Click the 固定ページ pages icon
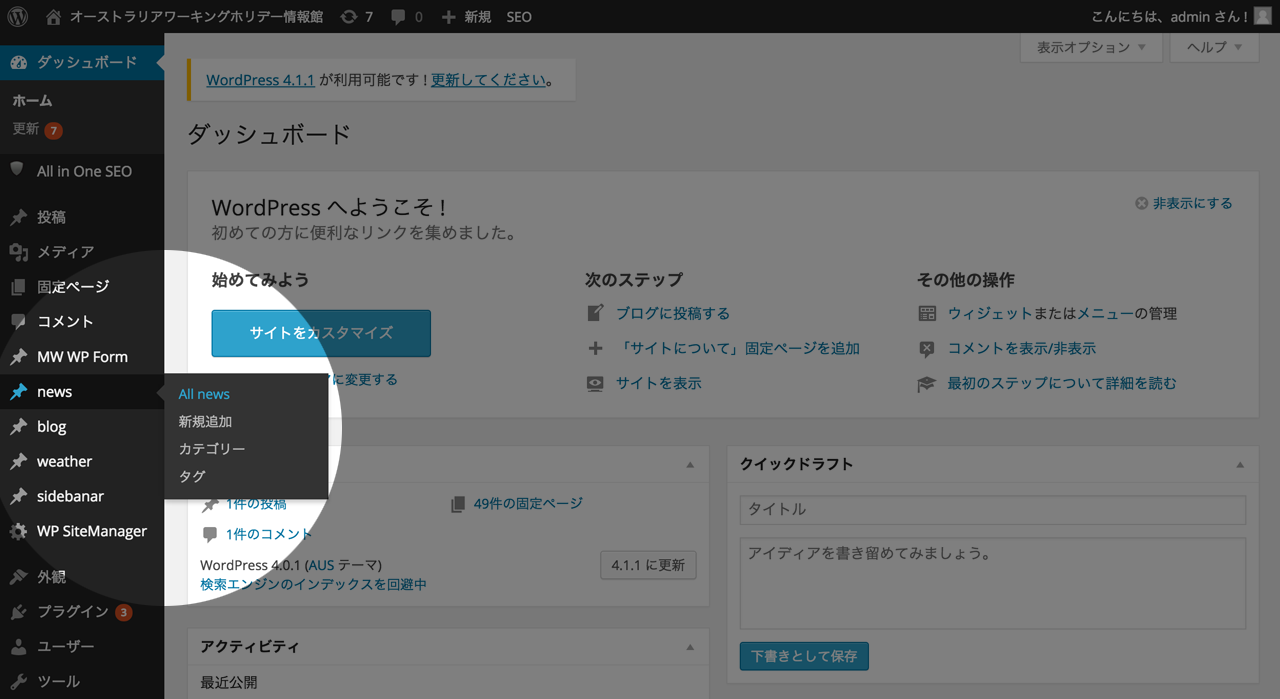This screenshot has width=1280, height=699. (18, 287)
